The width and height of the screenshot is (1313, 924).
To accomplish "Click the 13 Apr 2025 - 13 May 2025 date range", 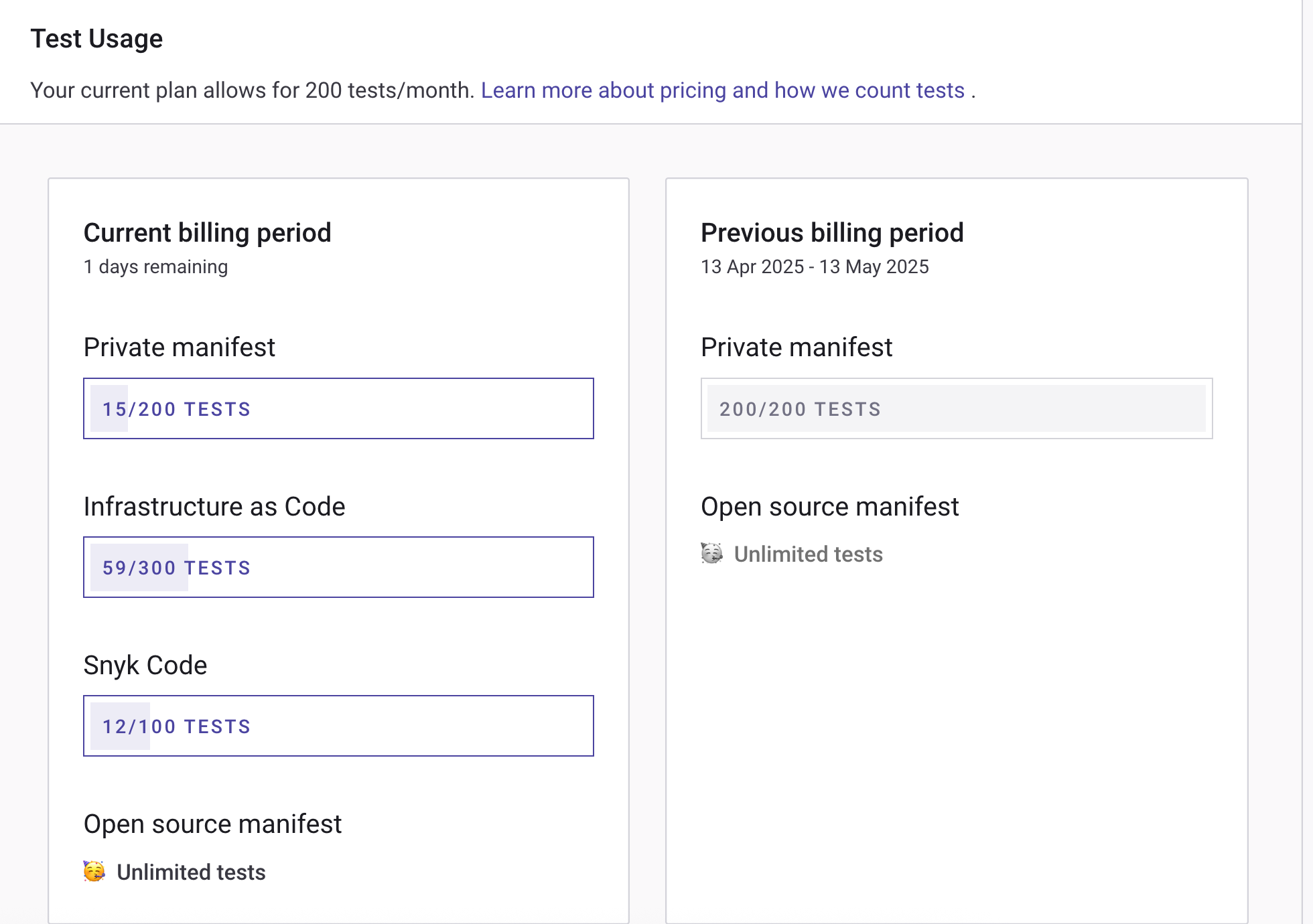I will 815,267.
